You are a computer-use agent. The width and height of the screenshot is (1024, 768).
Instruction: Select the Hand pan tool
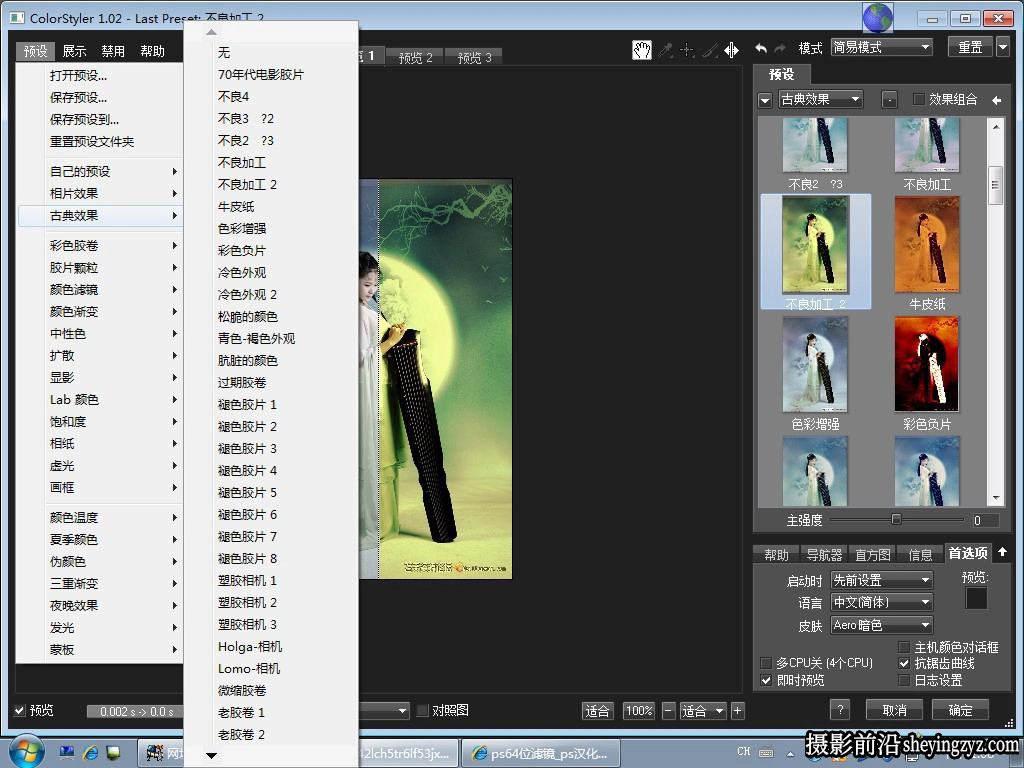pyautogui.click(x=641, y=50)
